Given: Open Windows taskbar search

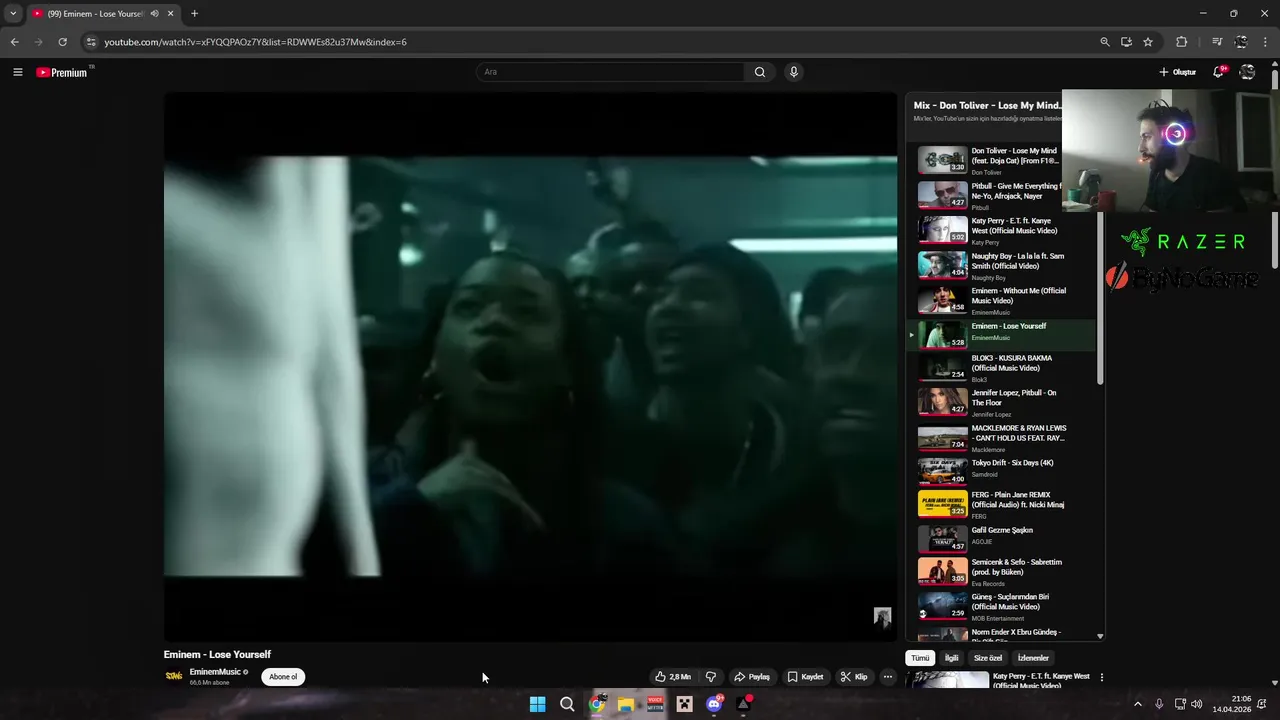Looking at the screenshot, I should click(x=567, y=704).
